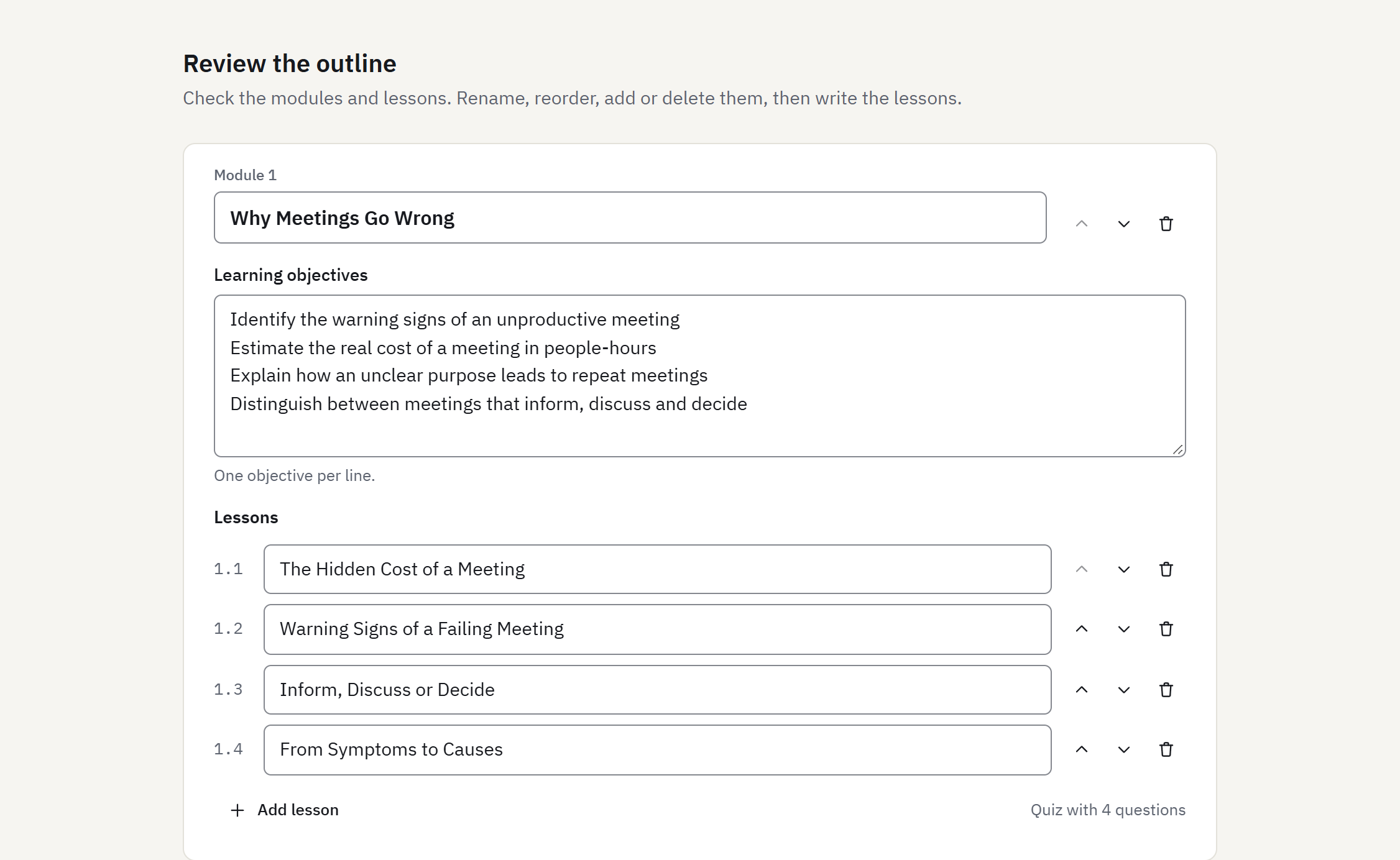Move lesson 1.1 up with its arrow
Viewport: 1400px width, 860px height.
(x=1082, y=569)
